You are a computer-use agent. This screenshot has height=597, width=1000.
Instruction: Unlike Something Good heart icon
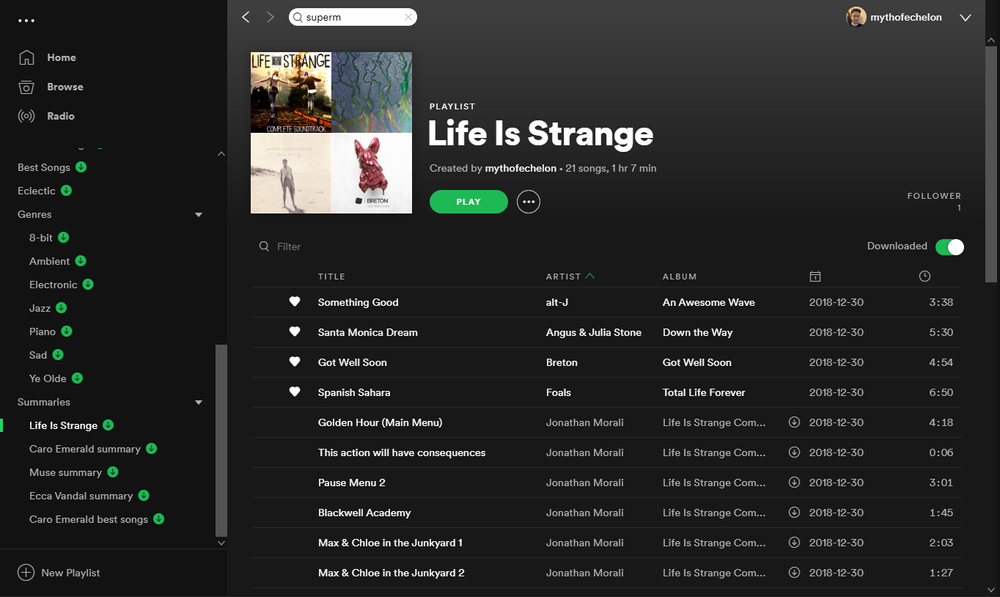pos(295,302)
